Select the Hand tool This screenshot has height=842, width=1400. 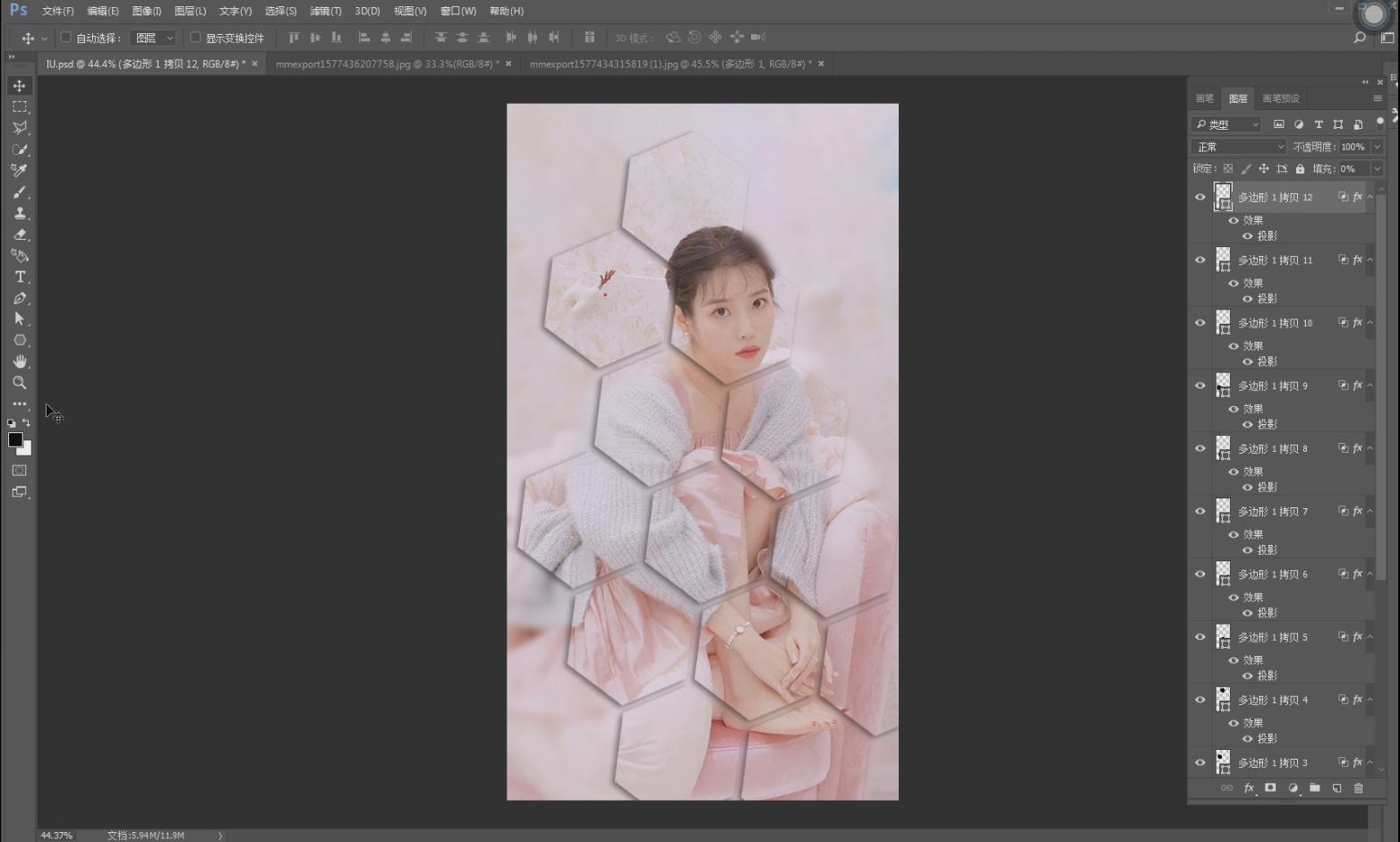[20, 361]
